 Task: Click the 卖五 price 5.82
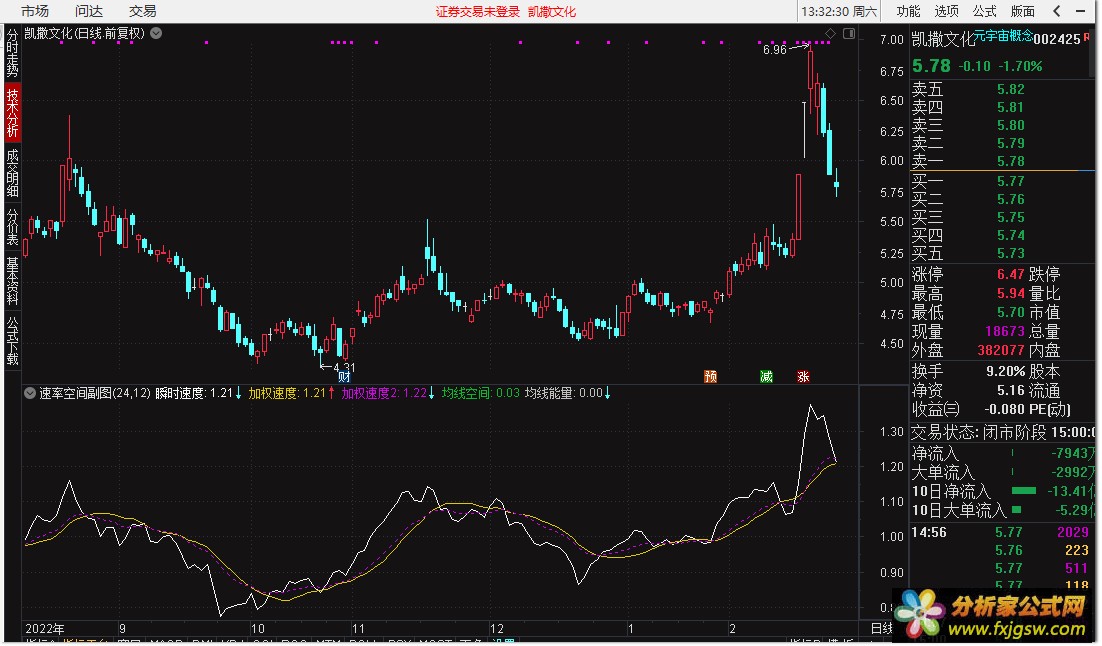coord(1011,89)
